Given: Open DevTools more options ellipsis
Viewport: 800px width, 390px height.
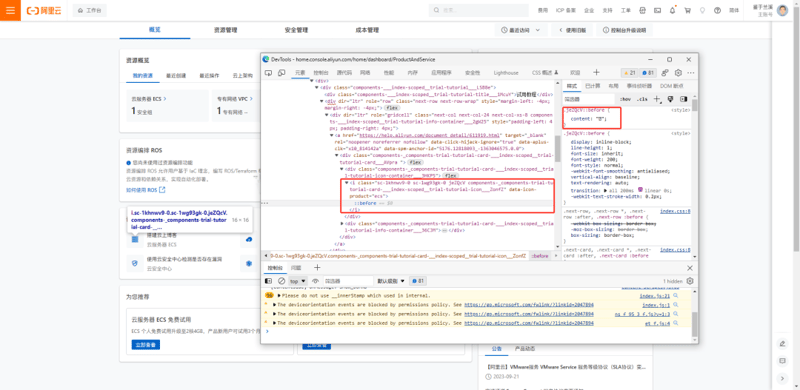Looking at the screenshot, I should [x=691, y=73].
